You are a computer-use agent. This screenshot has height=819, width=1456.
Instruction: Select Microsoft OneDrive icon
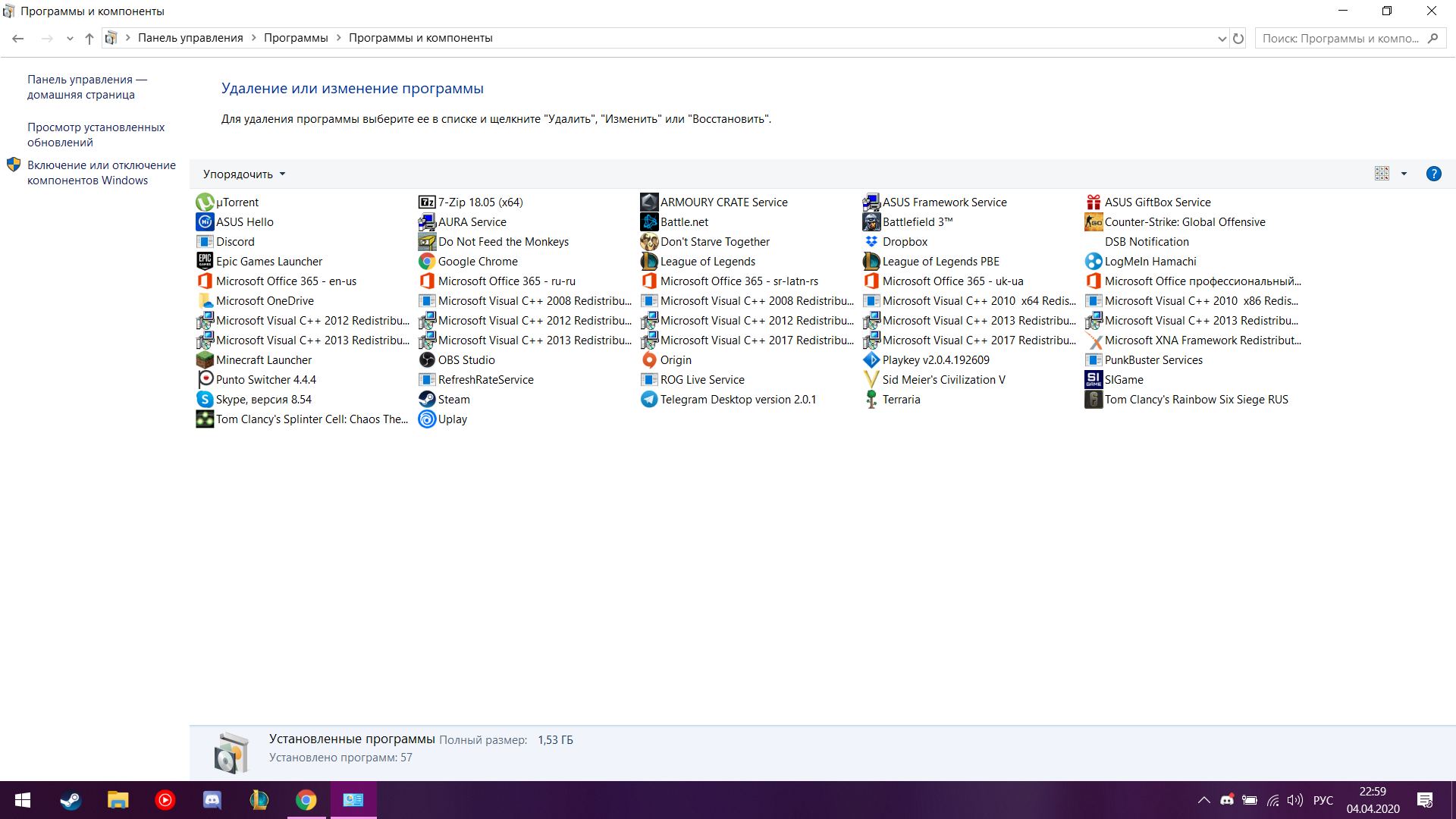click(205, 301)
